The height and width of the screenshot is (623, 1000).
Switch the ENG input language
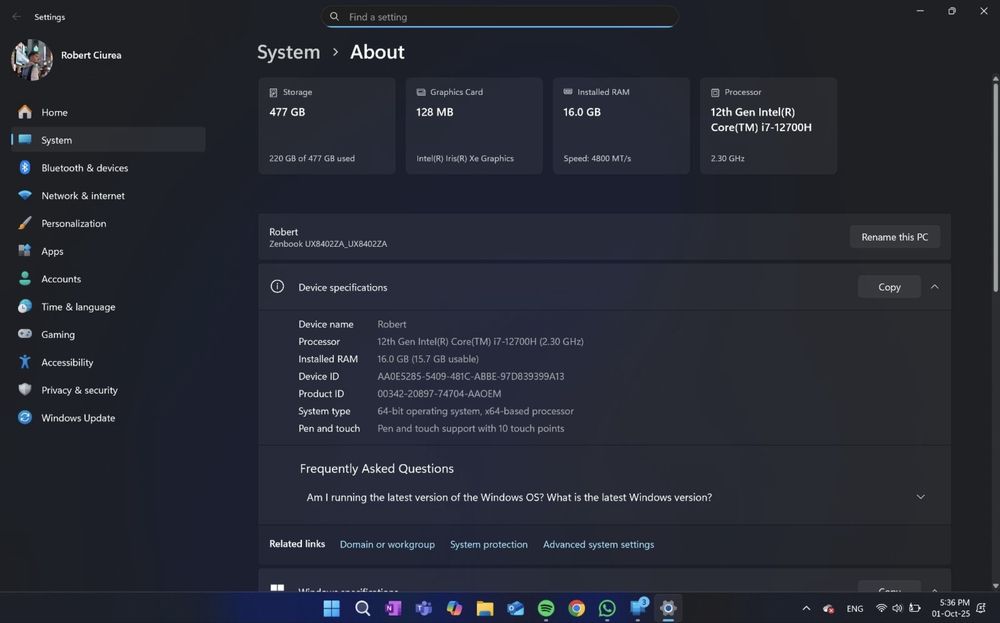click(855, 609)
